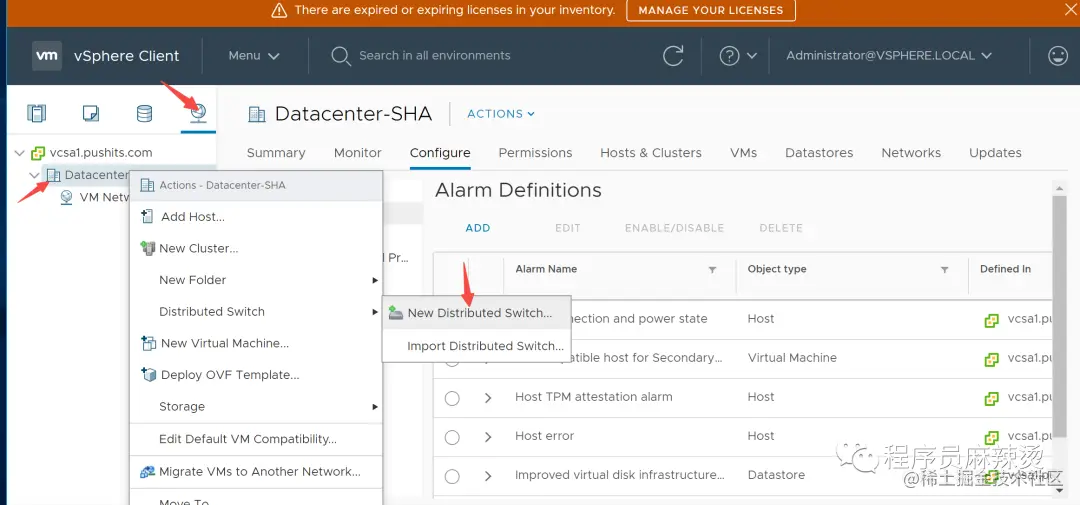Open the ACTIONS dropdown
The image size is (1080, 505).
(x=501, y=114)
